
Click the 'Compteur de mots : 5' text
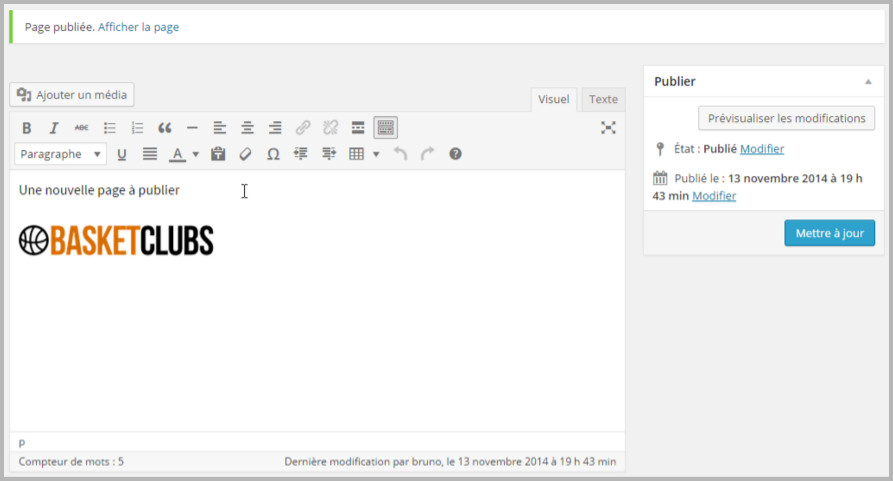pos(71,462)
